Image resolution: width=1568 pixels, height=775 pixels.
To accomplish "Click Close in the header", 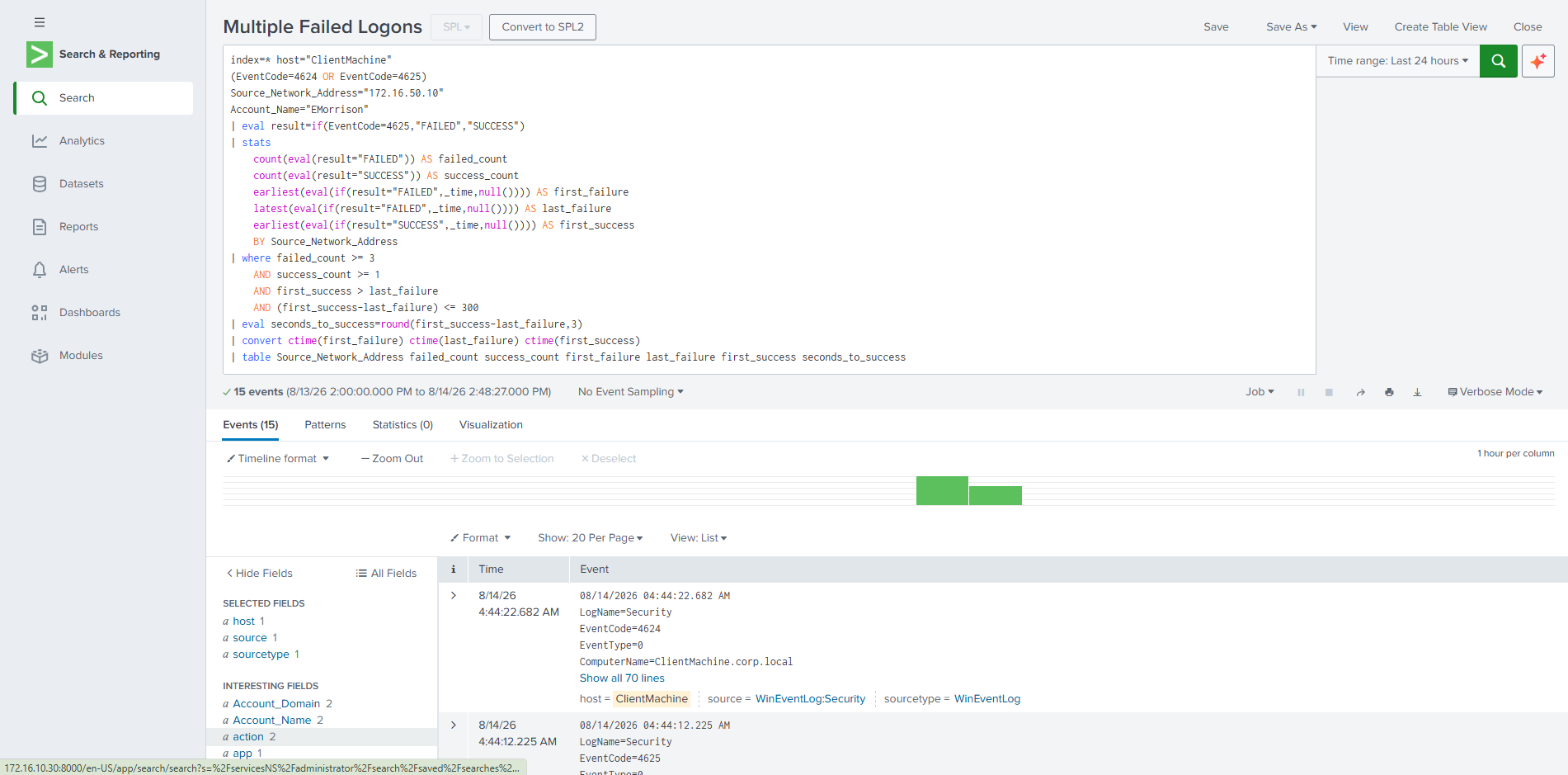I will click(1528, 27).
